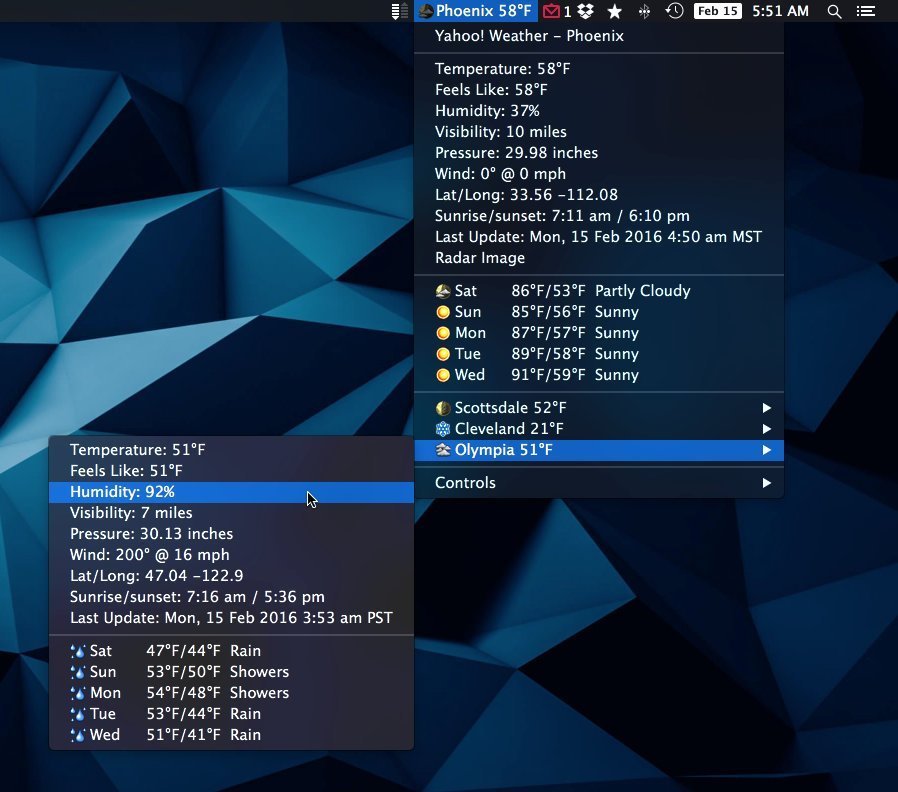Viewport: 898px width, 792px height.
Task: Click the sunny icon on Phoenix Wed forecast
Action: tap(443, 375)
